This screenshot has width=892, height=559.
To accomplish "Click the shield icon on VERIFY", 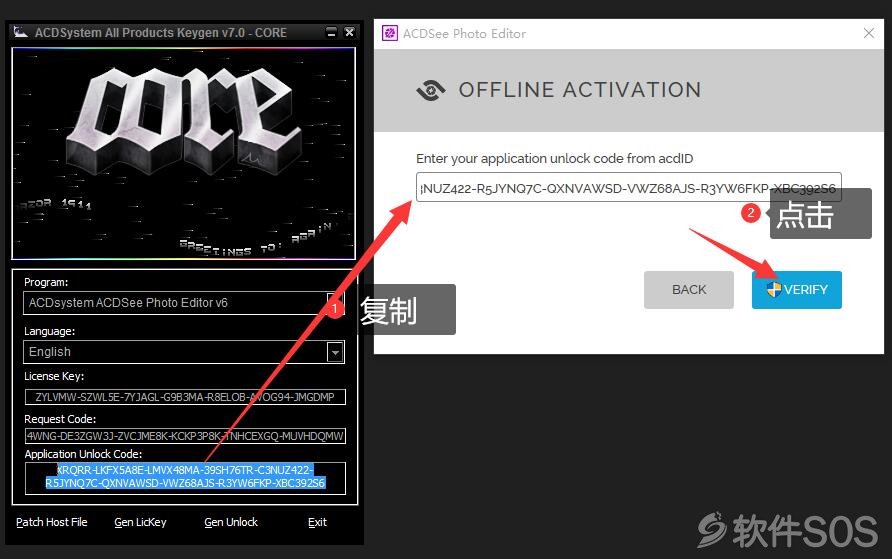I will (x=774, y=289).
